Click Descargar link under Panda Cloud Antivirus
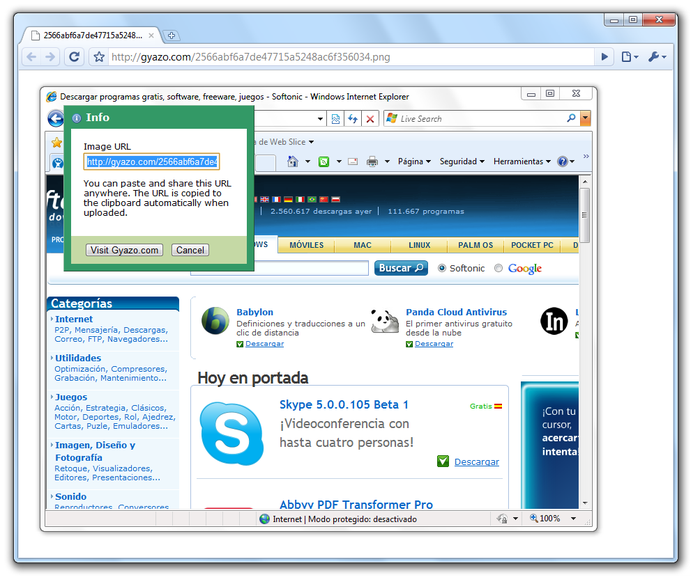This screenshot has height=584, width=700. [x=433, y=344]
